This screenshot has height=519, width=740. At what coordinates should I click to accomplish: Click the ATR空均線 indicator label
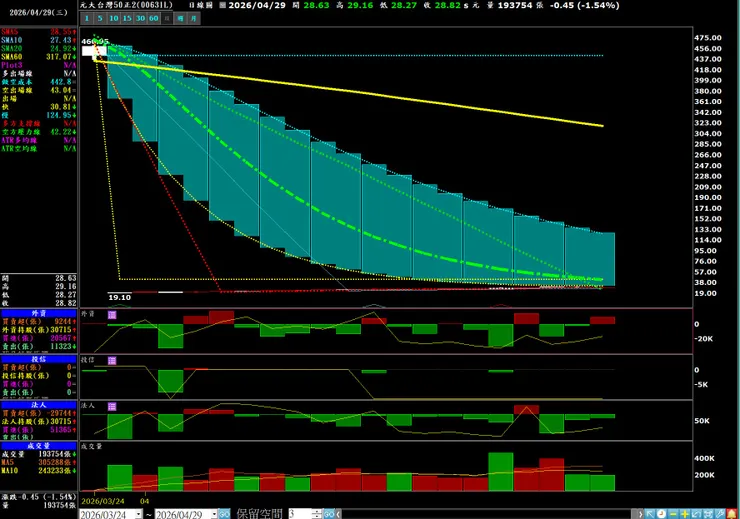(x=19, y=148)
